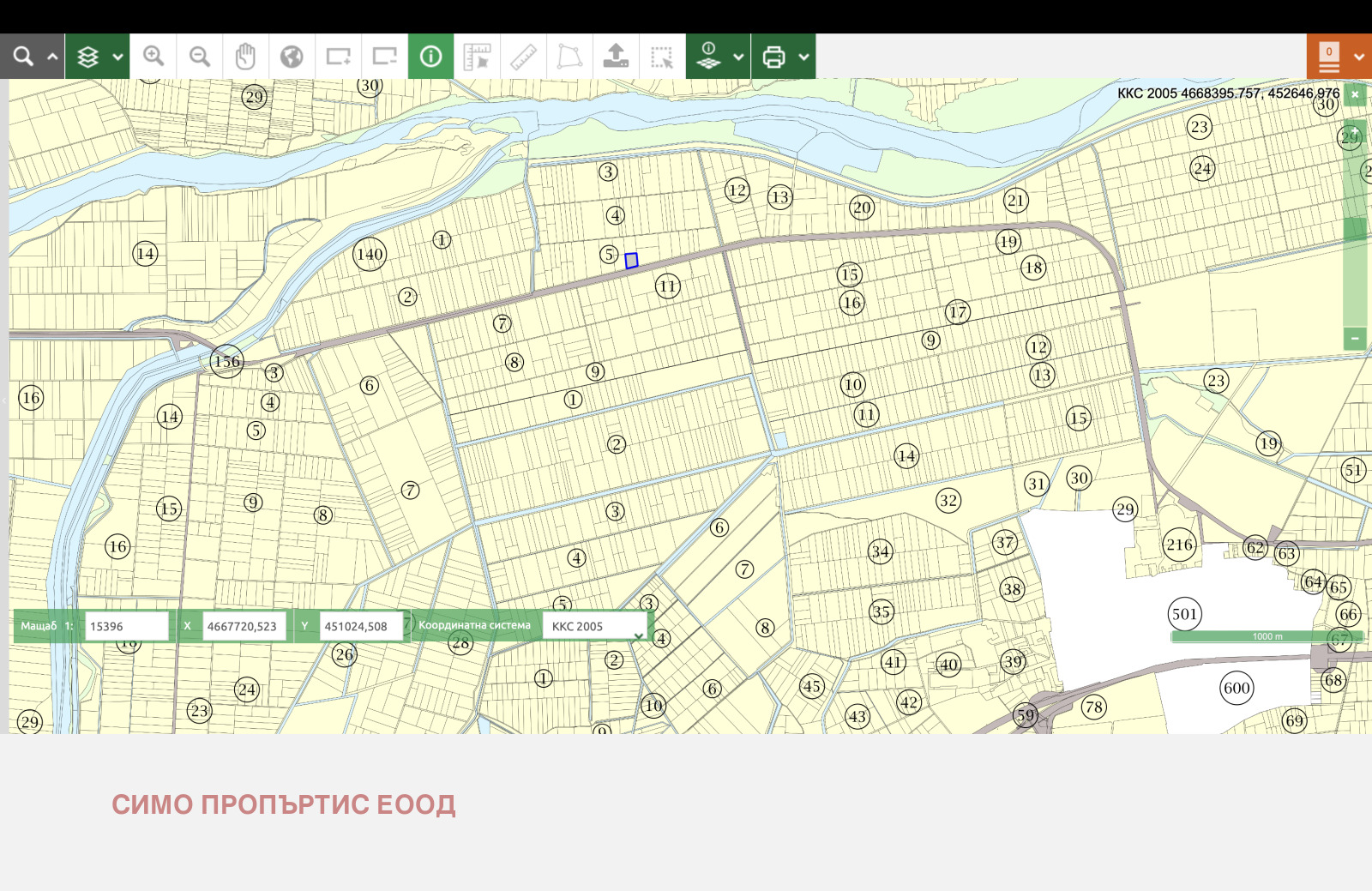Toggle the green info identify tool
The height and width of the screenshot is (891, 1372).
click(x=430, y=57)
